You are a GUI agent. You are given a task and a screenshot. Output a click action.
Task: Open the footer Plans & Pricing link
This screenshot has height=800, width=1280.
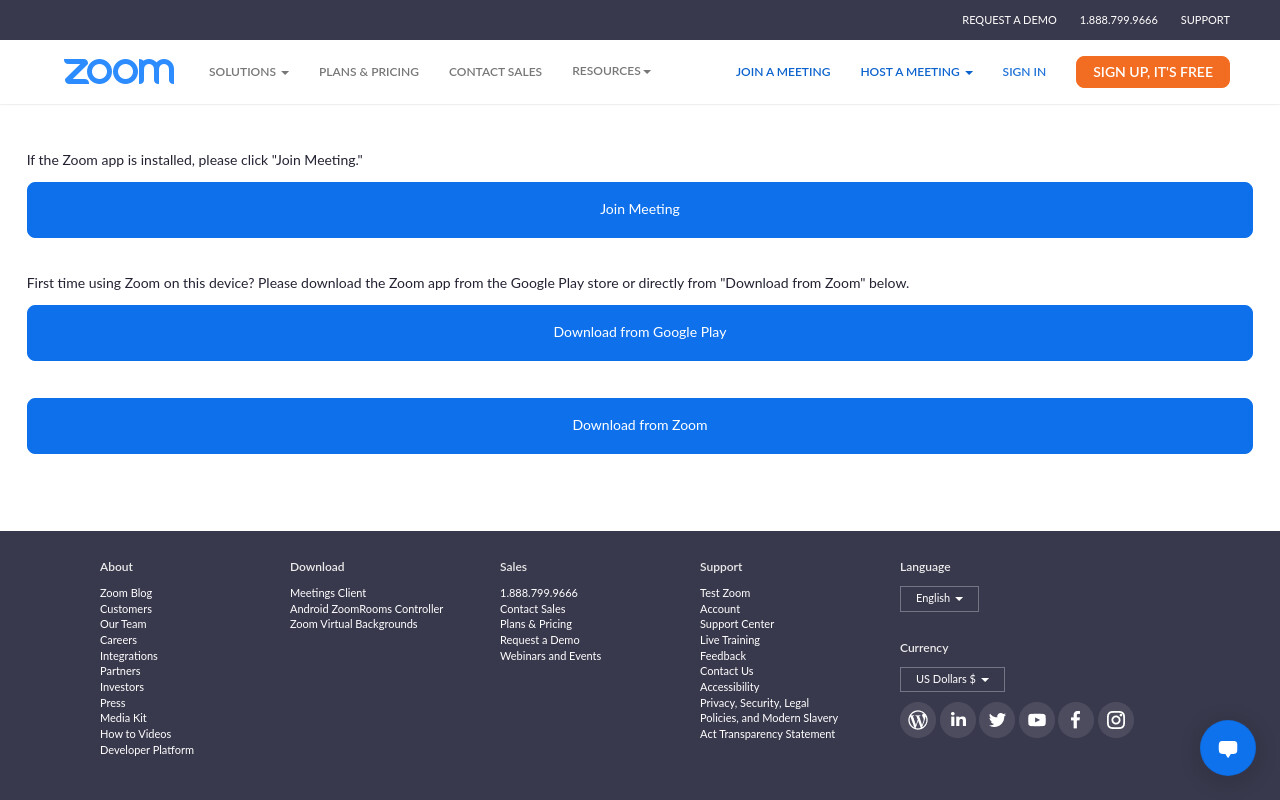(536, 624)
